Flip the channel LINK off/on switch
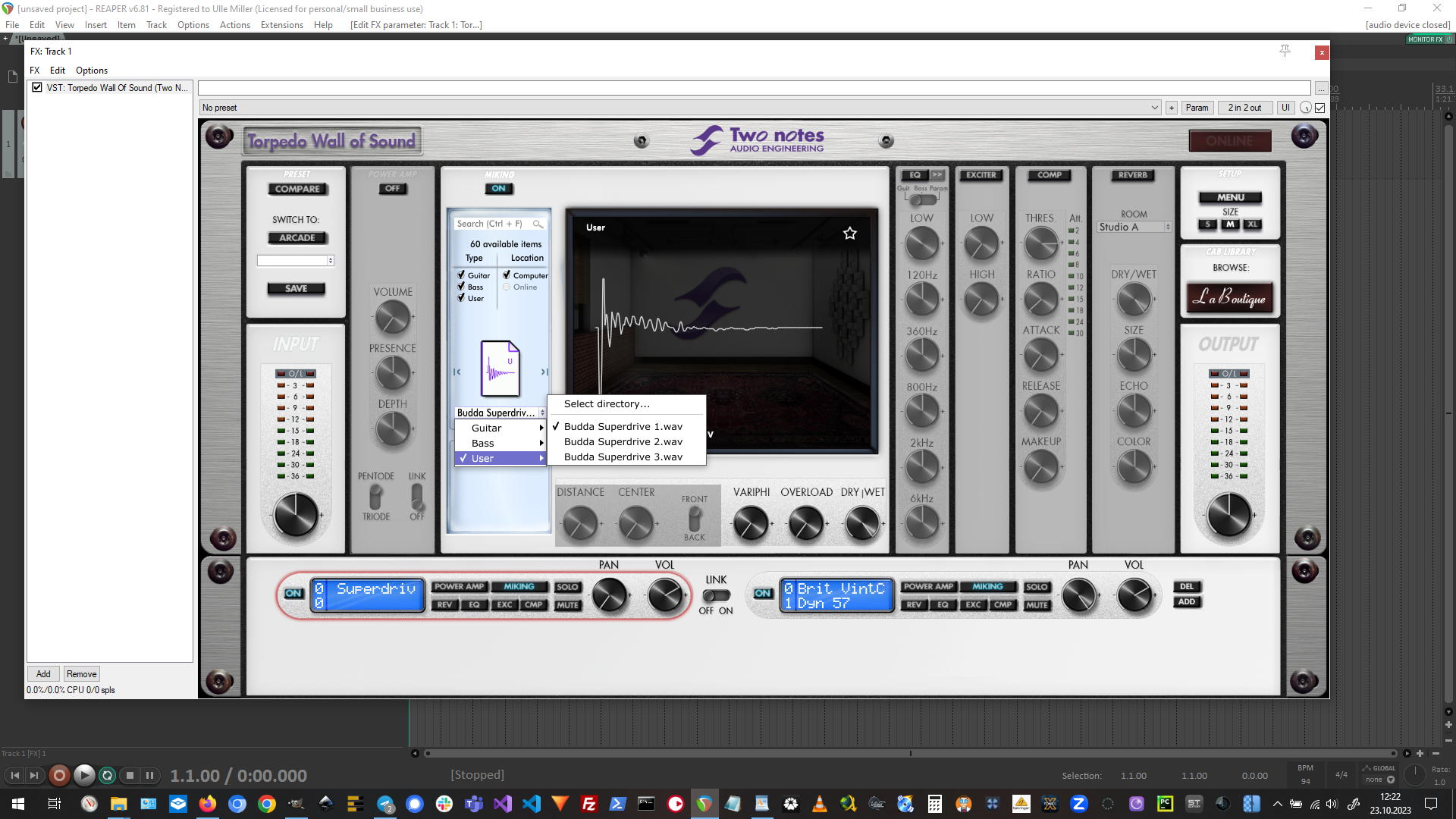The height and width of the screenshot is (819, 1456). (x=716, y=595)
